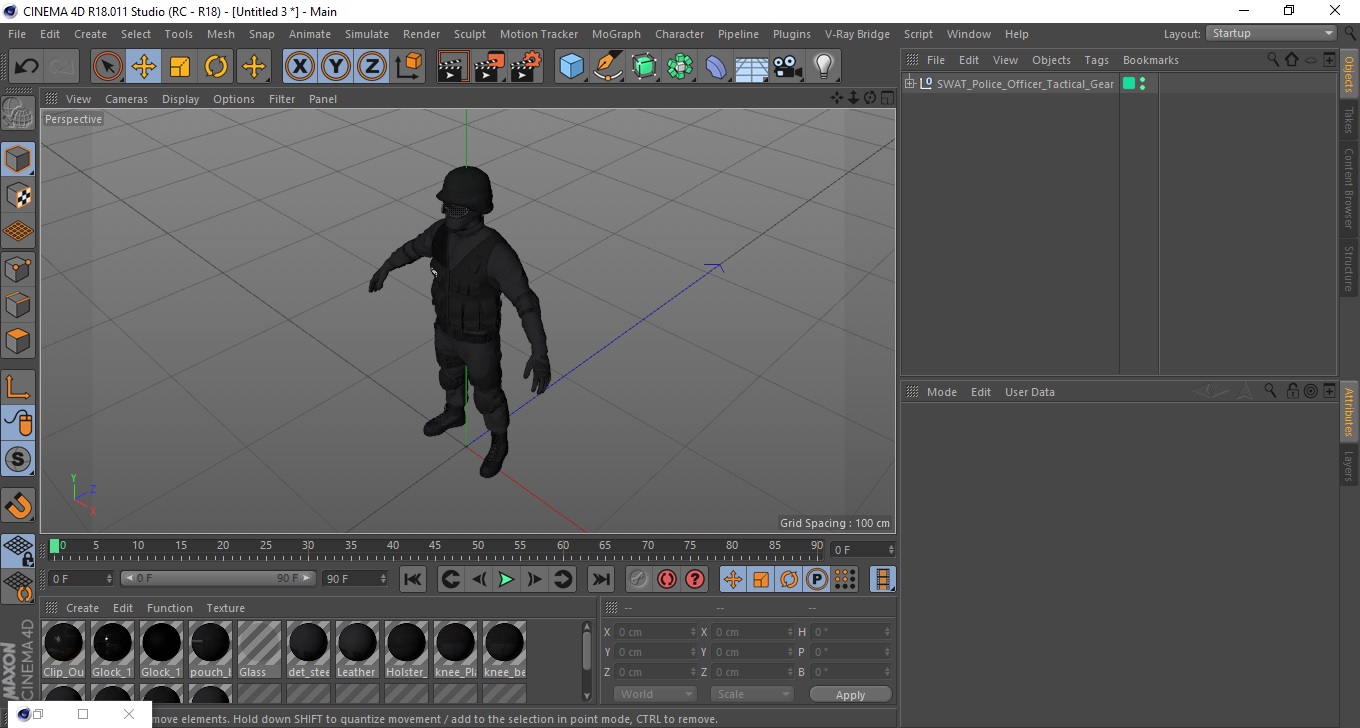Image resolution: width=1360 pixels, height=728 pixels.
Task: Open Object Manager Tags menu
Action: [1096, 60]
